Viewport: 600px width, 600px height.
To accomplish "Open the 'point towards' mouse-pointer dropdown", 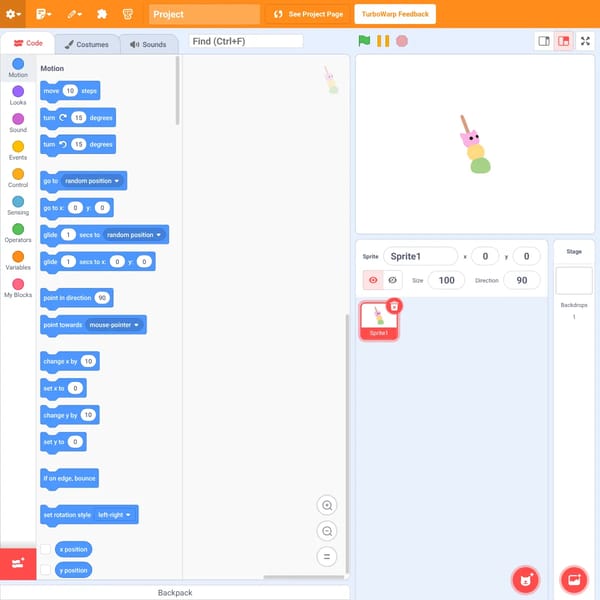I will pos(114,325).
